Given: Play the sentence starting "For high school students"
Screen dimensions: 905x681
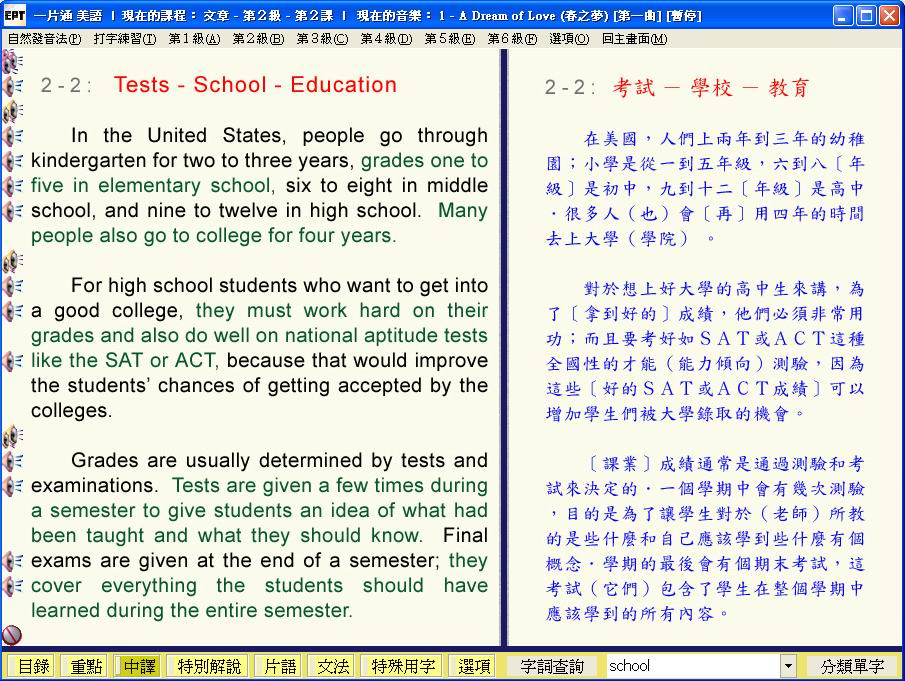Looking at the screenshot, I should 12,286.
